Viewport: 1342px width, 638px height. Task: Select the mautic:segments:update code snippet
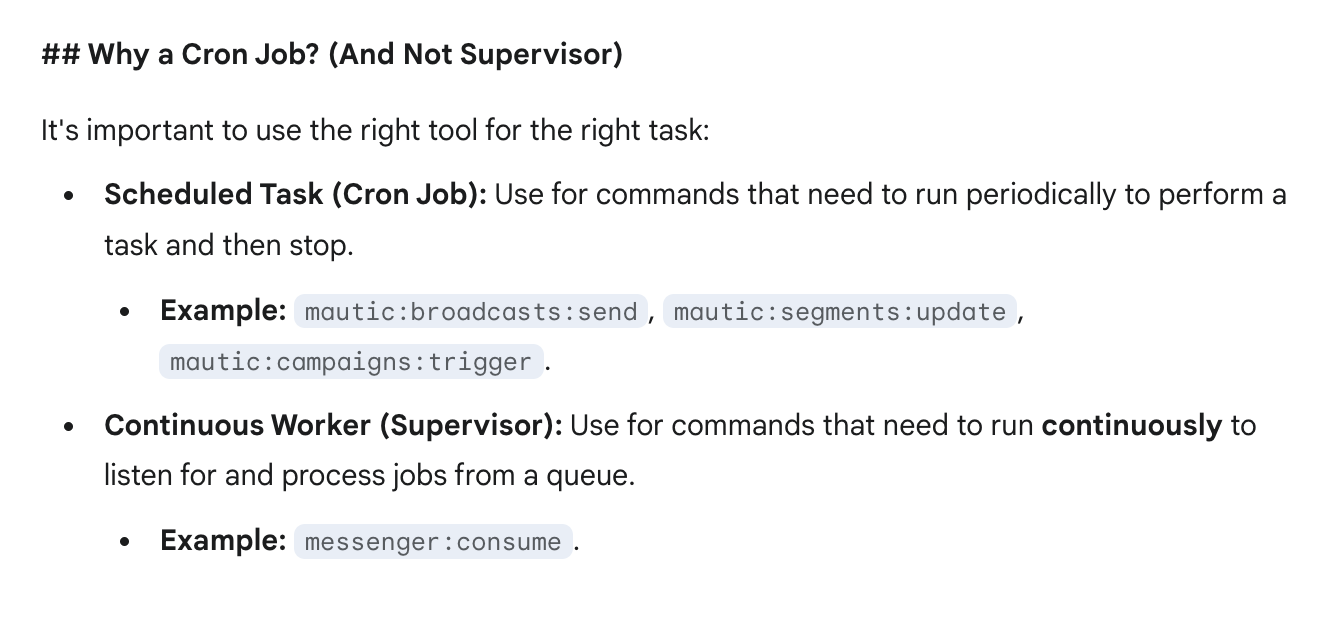(x=839, y=312)
